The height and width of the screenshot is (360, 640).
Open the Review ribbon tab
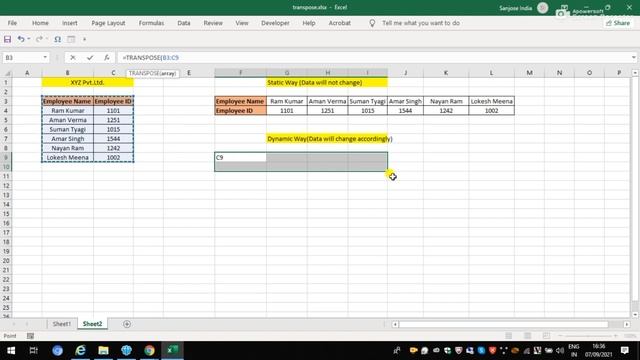click(213, 23)
